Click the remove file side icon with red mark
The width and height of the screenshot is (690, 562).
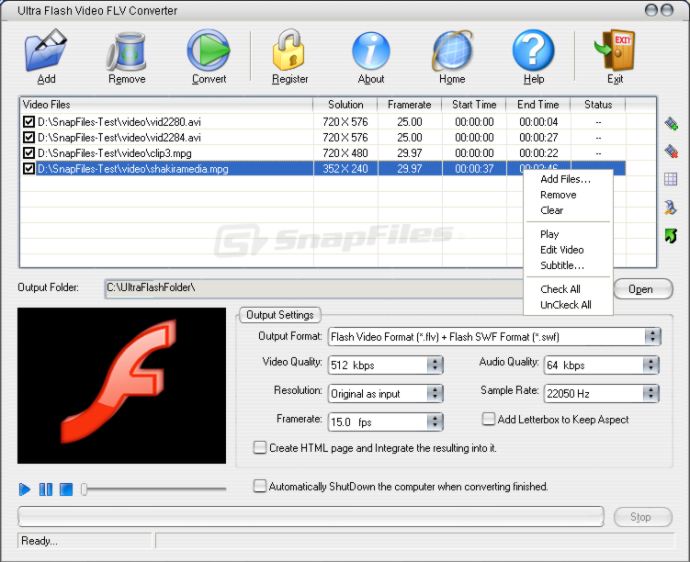click(671, 151)
